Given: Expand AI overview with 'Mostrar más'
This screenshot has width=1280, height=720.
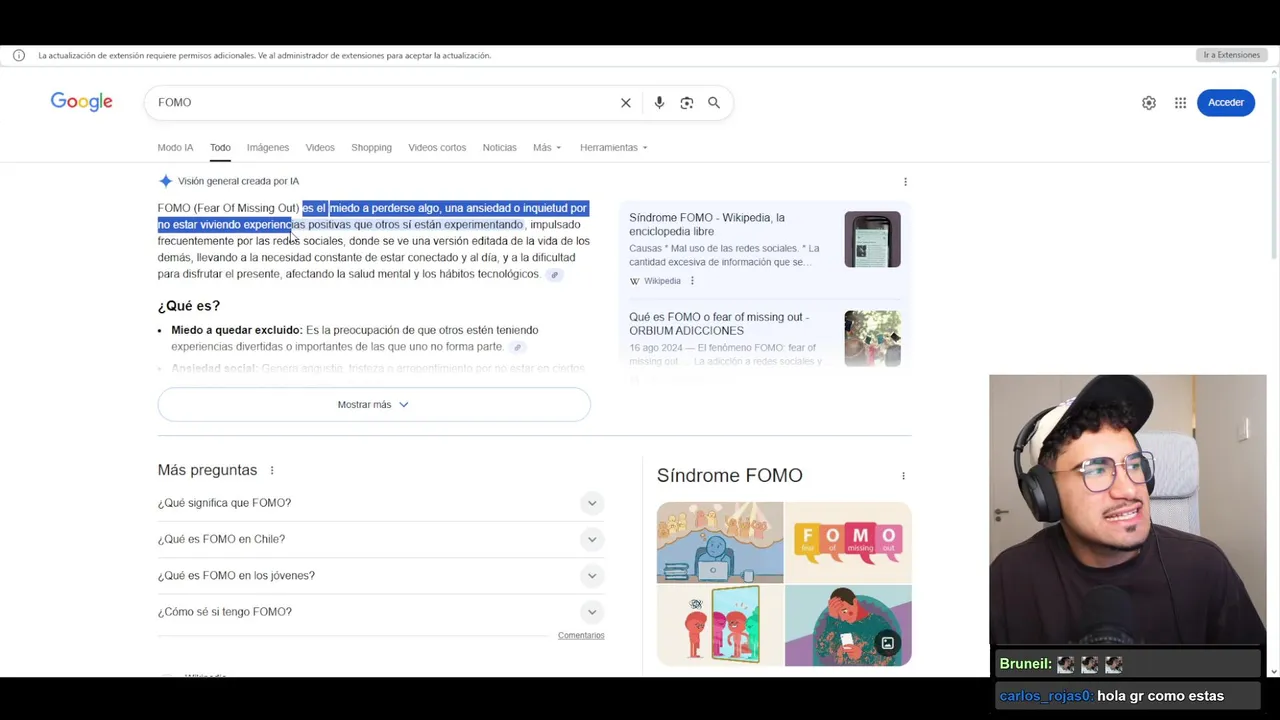Looking at the screenshot, I should pyautogui.click(x=374, y=405).
